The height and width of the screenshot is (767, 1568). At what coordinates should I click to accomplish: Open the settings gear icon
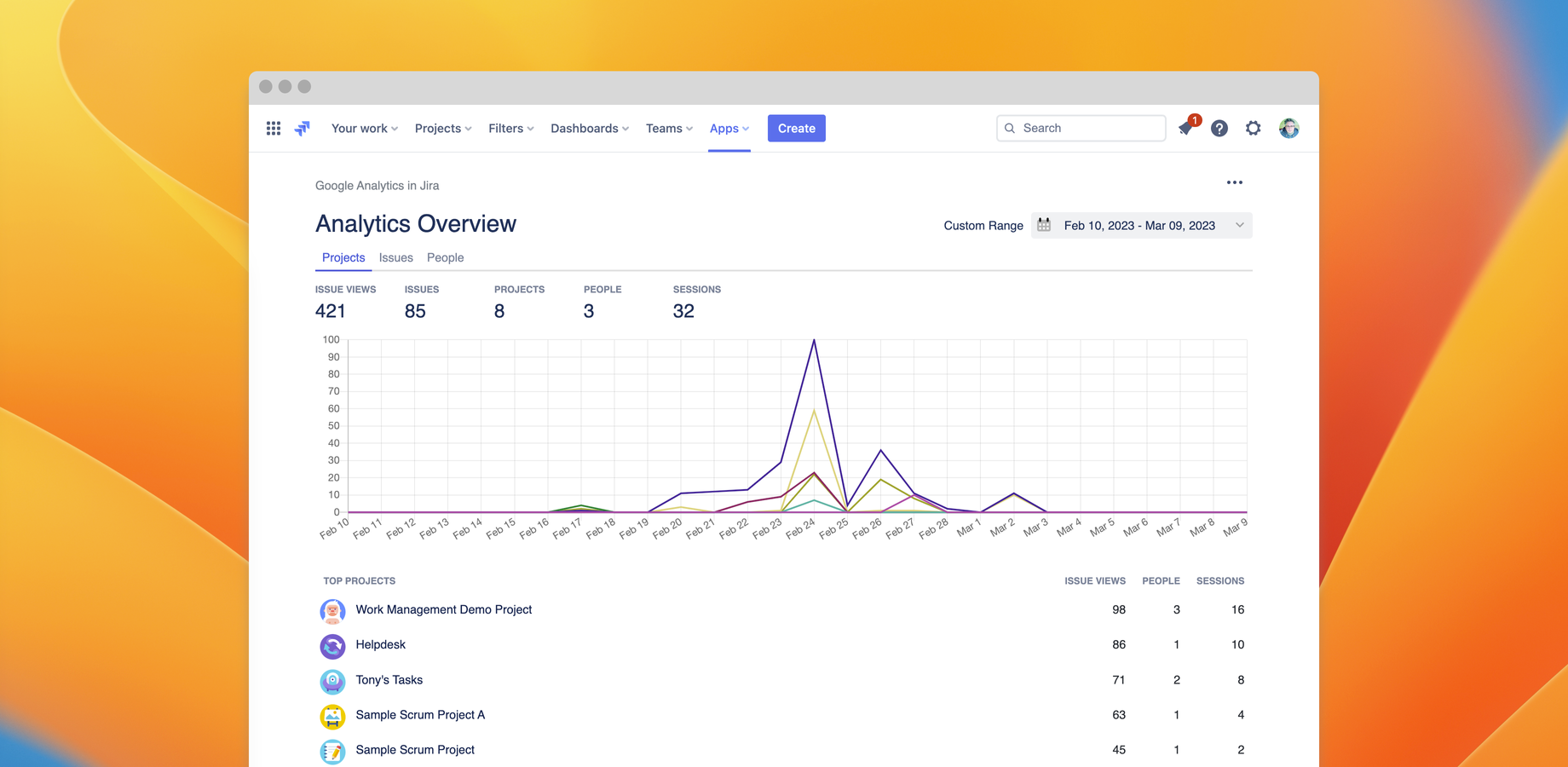coord(1254,129)
